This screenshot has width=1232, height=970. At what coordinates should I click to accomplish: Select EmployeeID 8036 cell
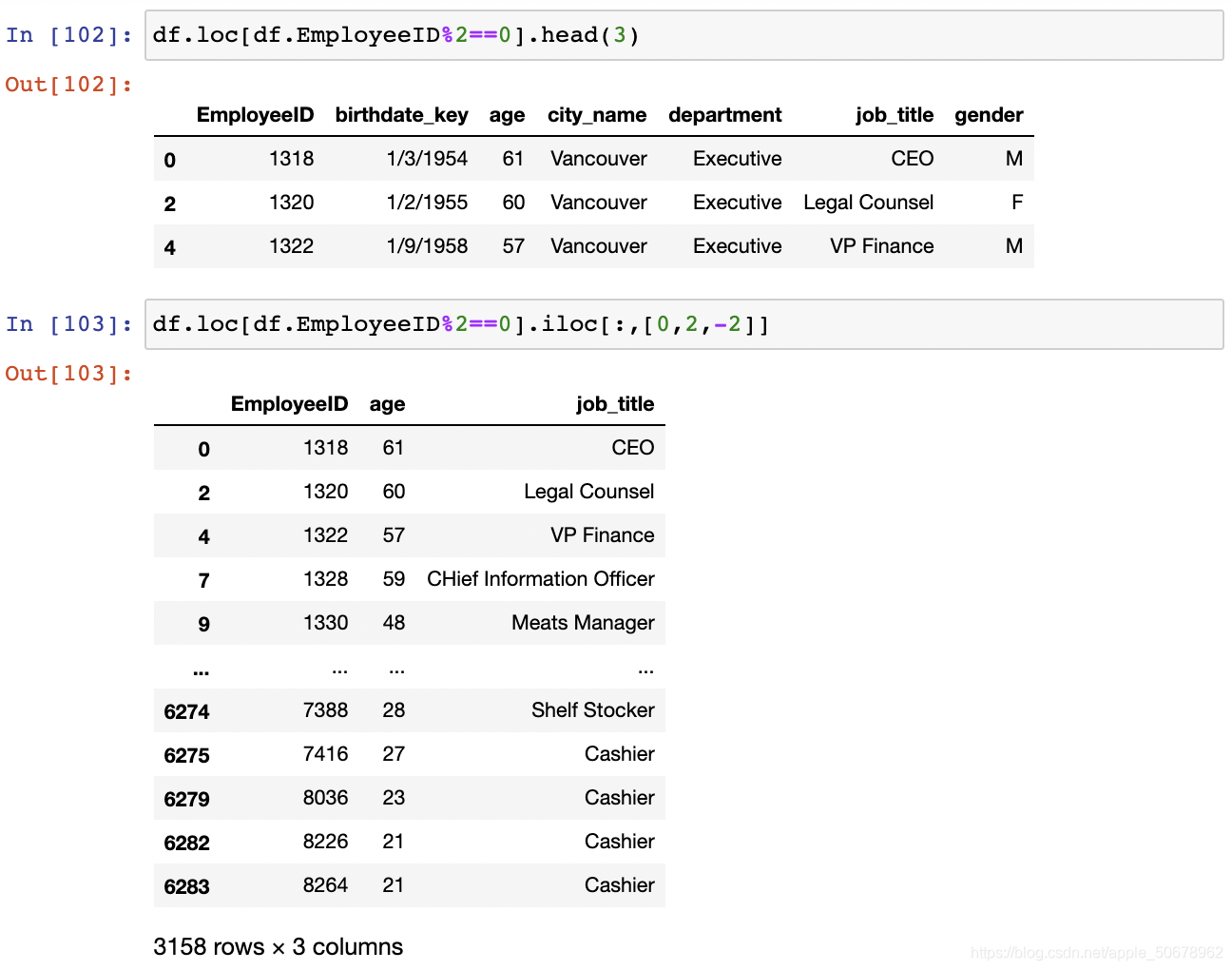click(x=325, y=798)
